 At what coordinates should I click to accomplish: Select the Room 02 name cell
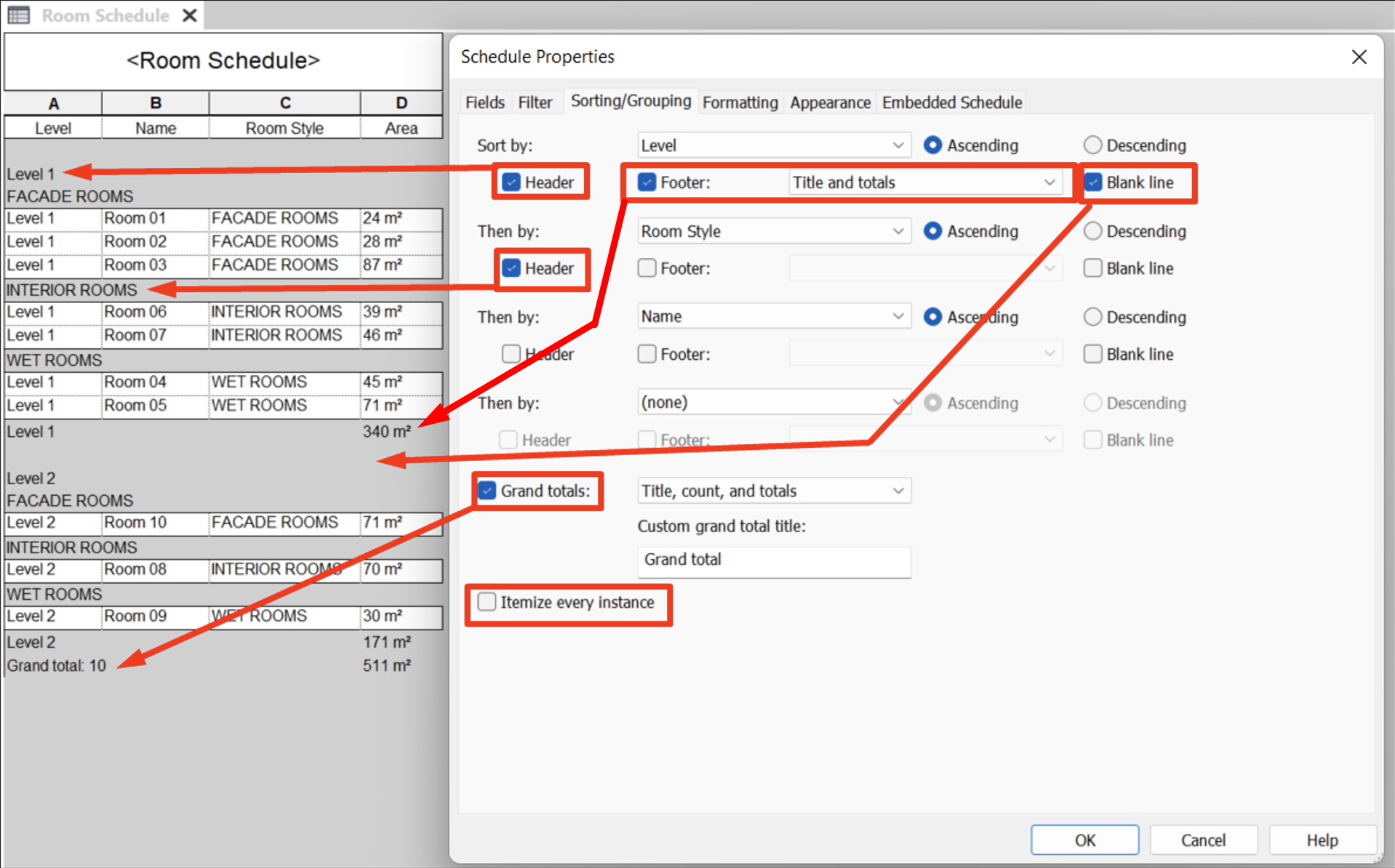(156, 242)
